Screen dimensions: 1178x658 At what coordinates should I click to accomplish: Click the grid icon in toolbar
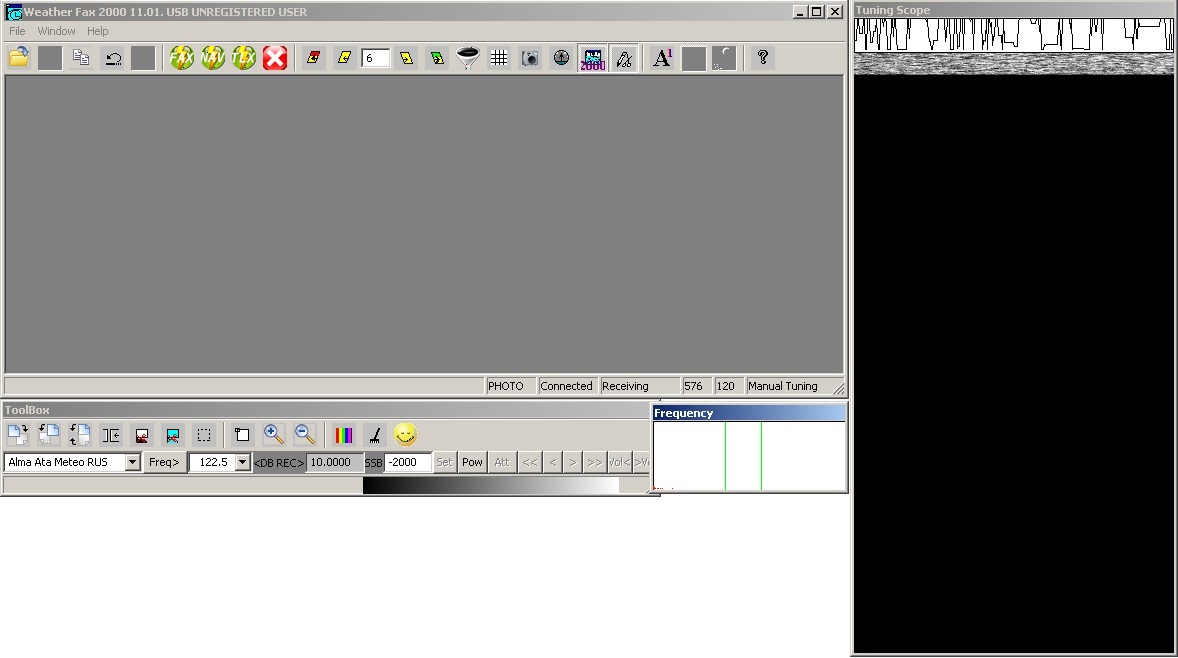pyautogui.click(x=499, y=58)
